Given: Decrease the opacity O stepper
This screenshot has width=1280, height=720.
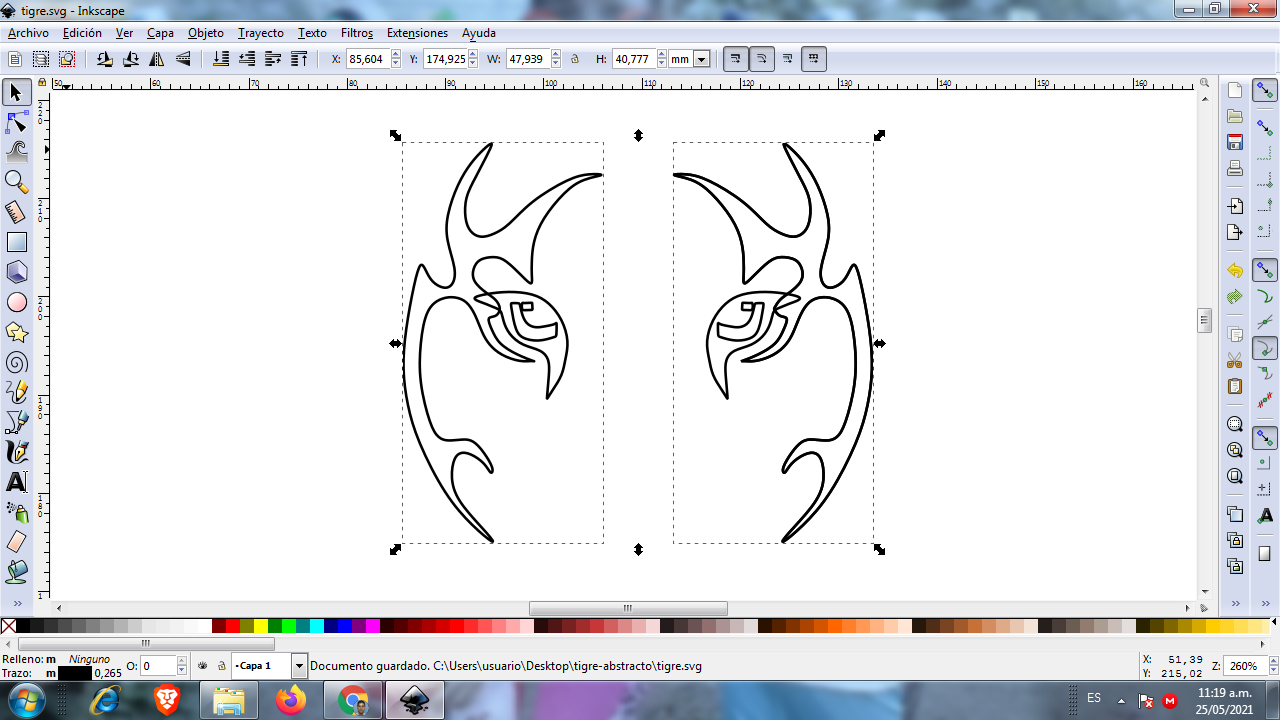Looking at the screenshot, I should (x=181, y=670).
